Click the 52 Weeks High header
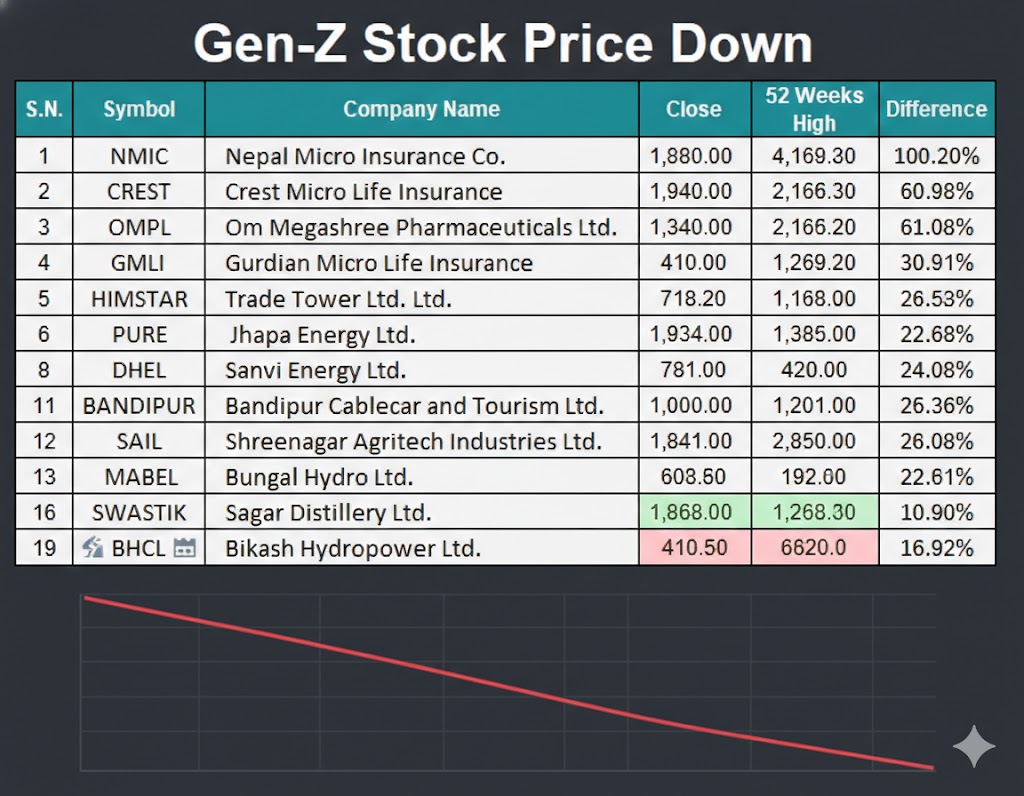Viewport: 1024px width, 796px height. pos(814,109)
